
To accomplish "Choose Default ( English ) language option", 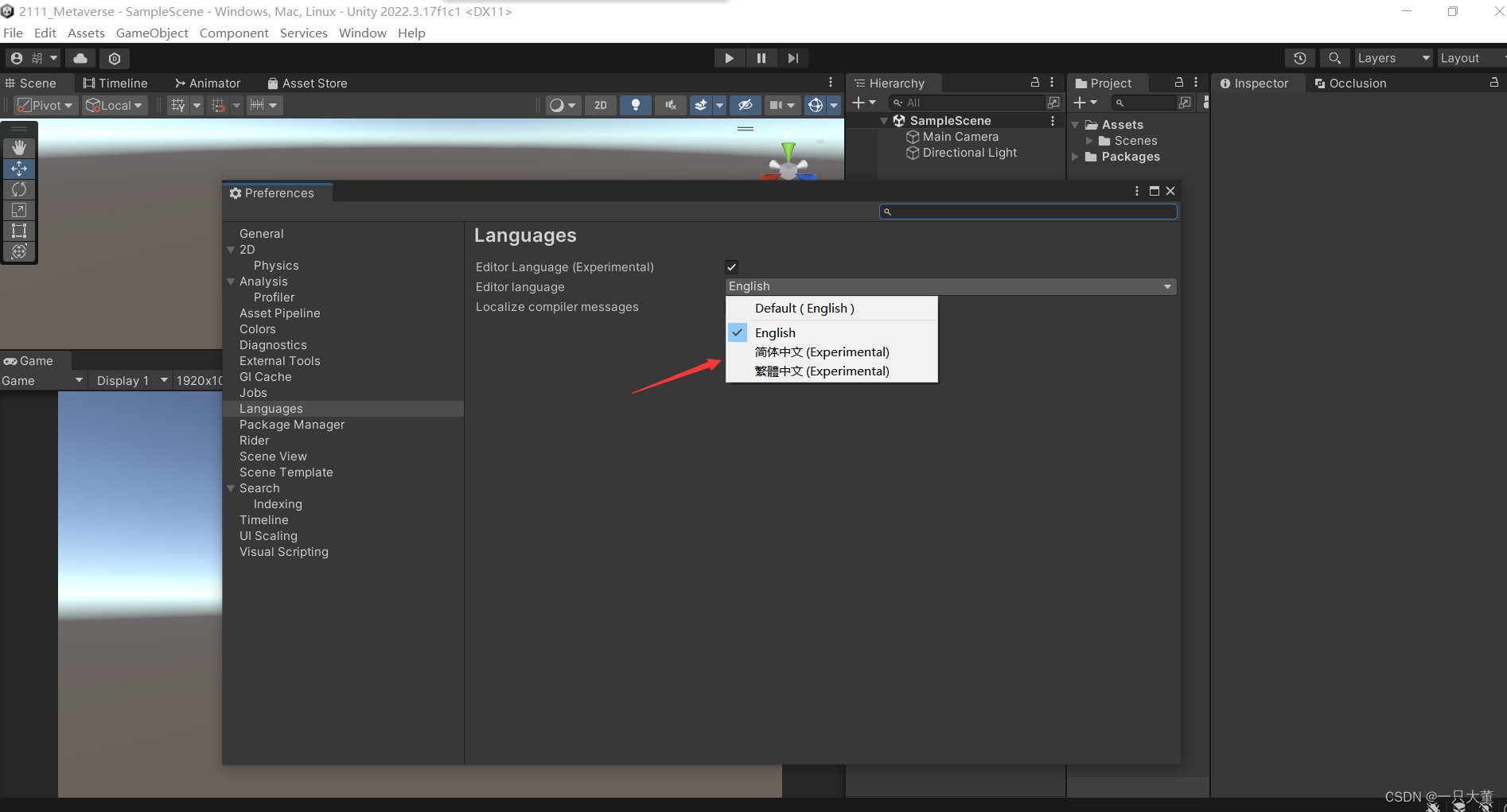I will pyautogui.click(x=832, y=309).
